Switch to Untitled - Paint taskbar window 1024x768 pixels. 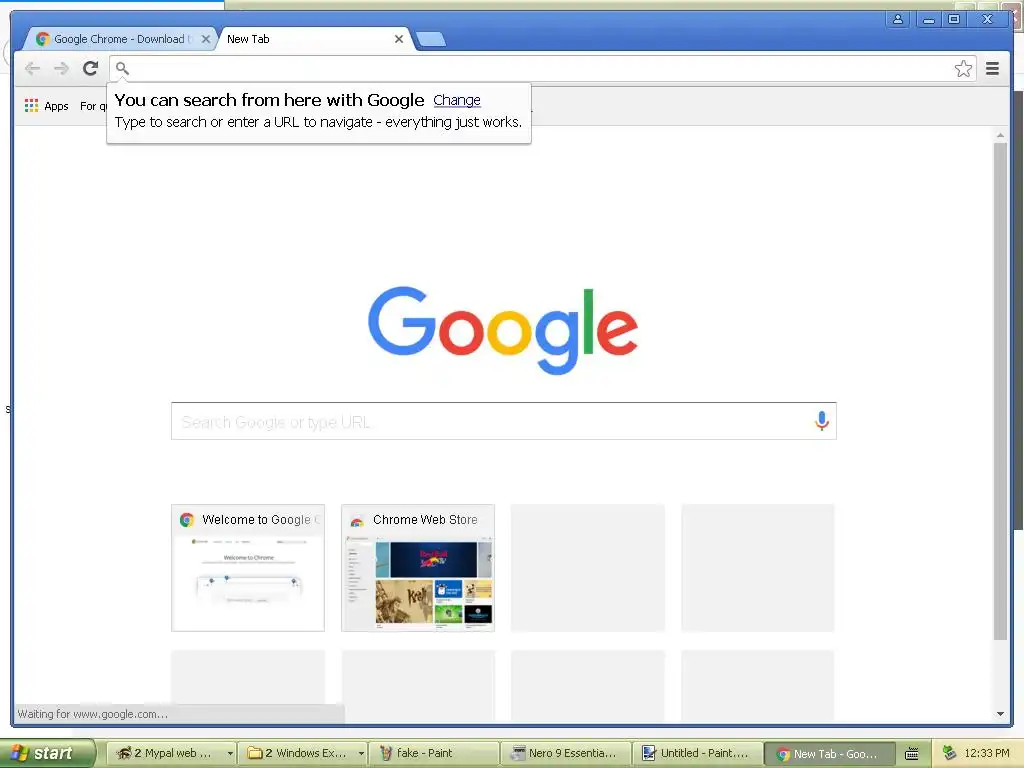pos(697,753)
